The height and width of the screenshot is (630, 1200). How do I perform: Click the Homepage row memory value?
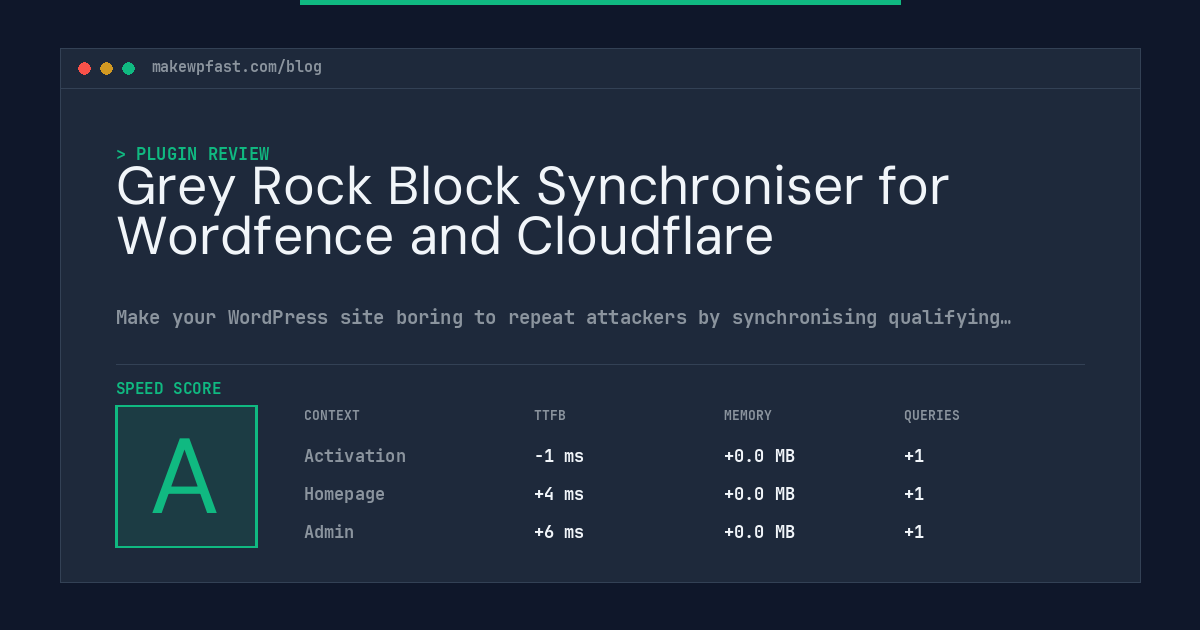[x=759, y=494]
